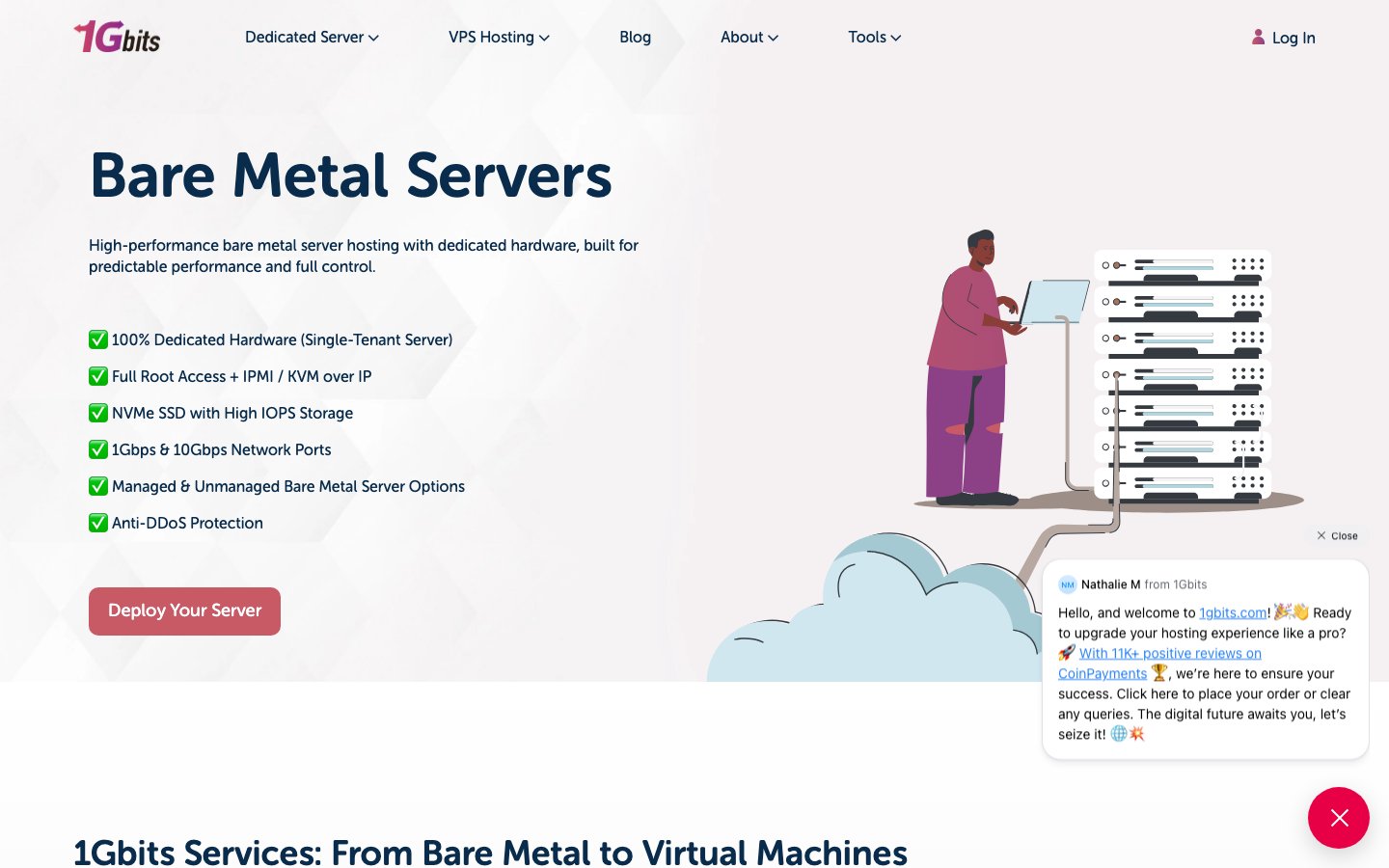Screen dimensions: 1389x868
Task: Dismiss the chat popup via Close
Action: [1337, 535]
